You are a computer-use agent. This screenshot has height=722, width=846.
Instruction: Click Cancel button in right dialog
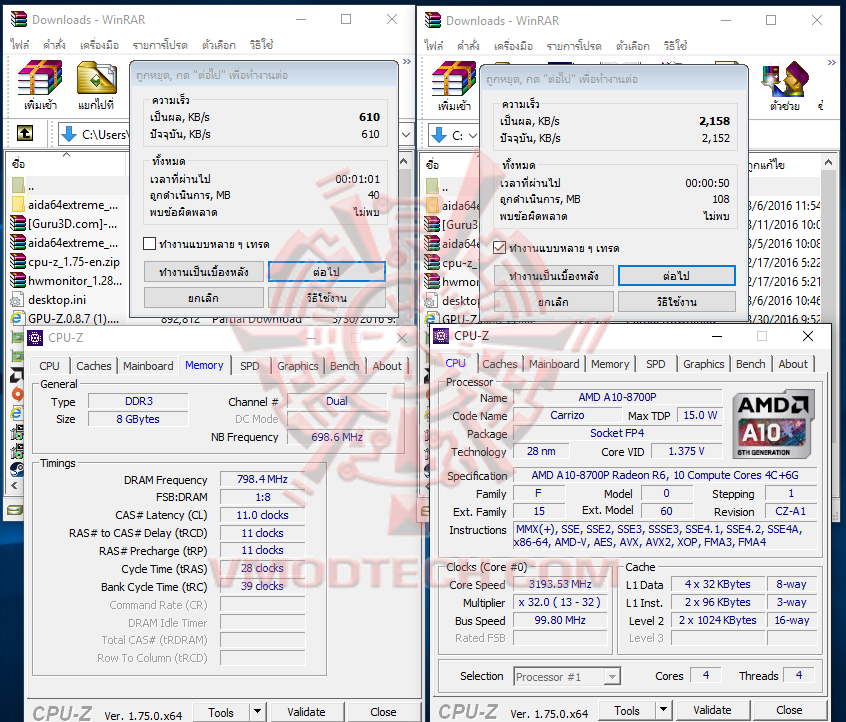point(554,302)
